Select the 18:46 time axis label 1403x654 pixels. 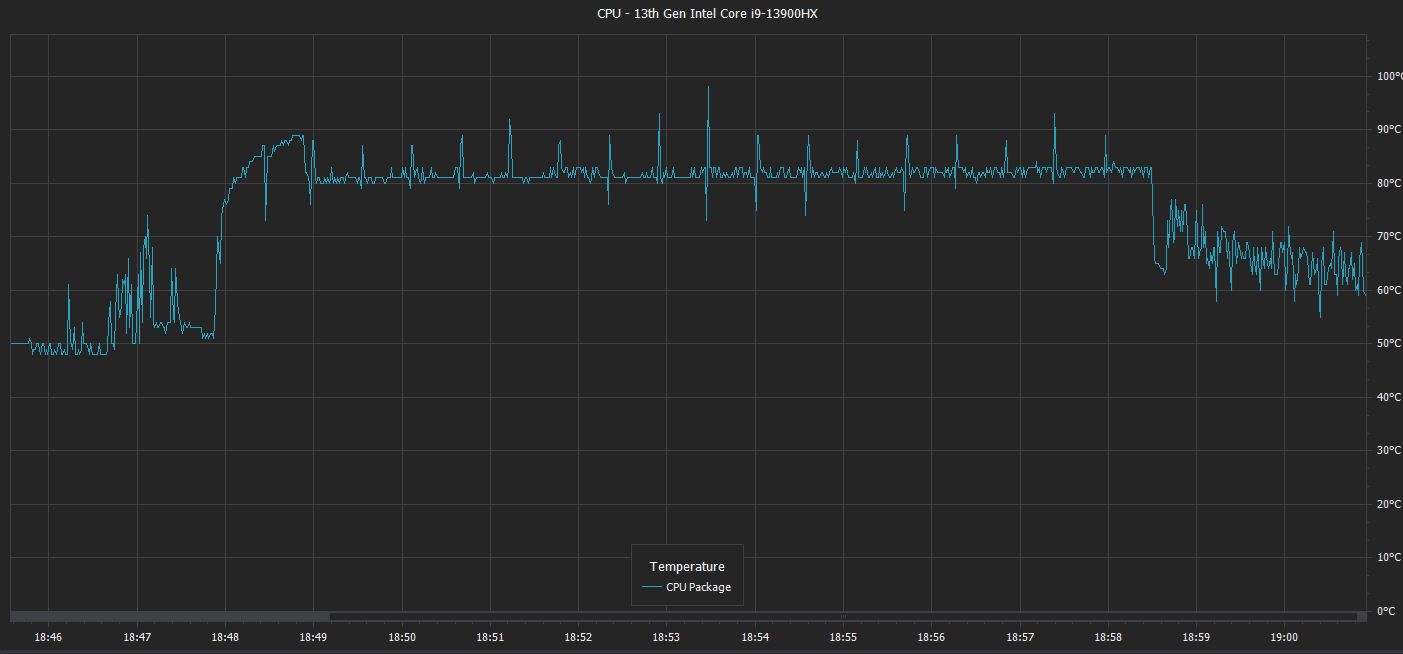[48, 637]
